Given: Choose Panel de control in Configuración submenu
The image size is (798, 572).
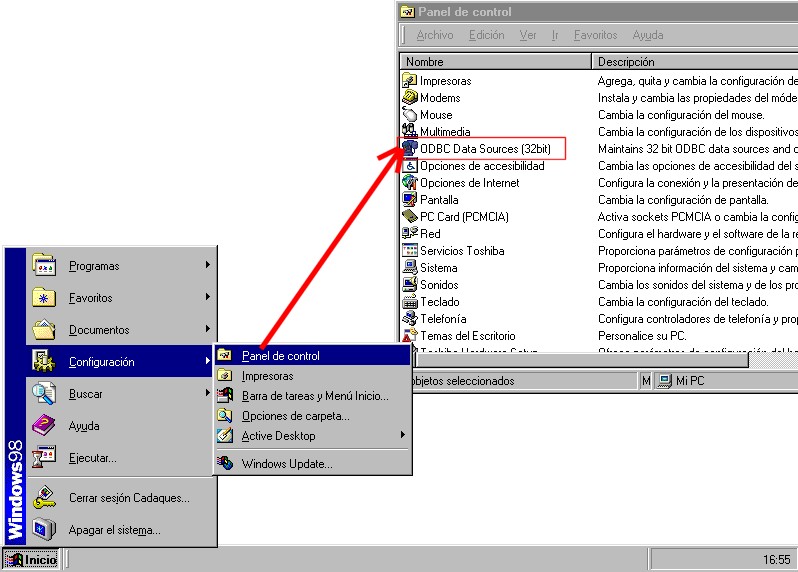Looking at the screenshot, I should 312,356.
